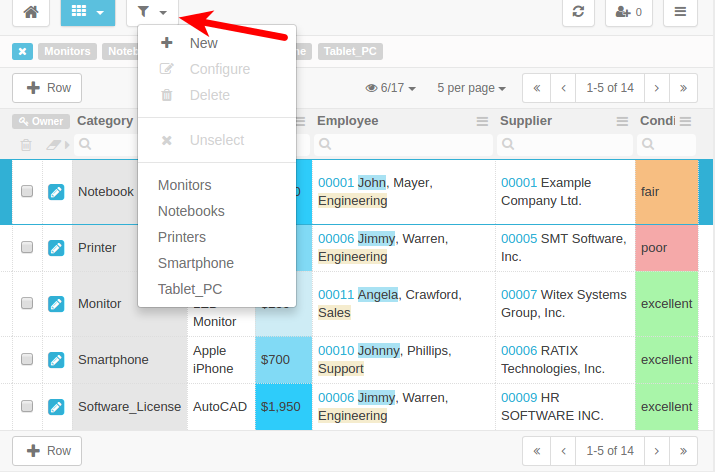Go to previous page in bottom pager
Viewport: 715px width, 473px height.
[564, 451]
